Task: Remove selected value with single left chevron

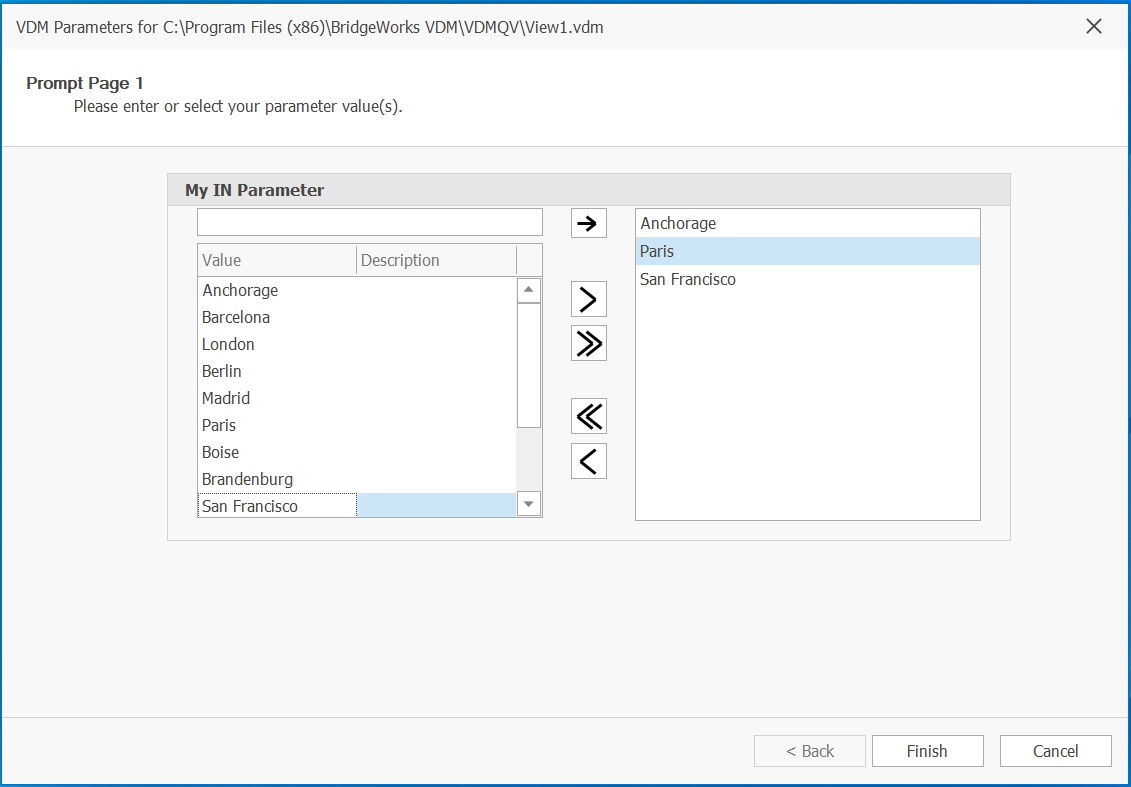Action: 589,461
